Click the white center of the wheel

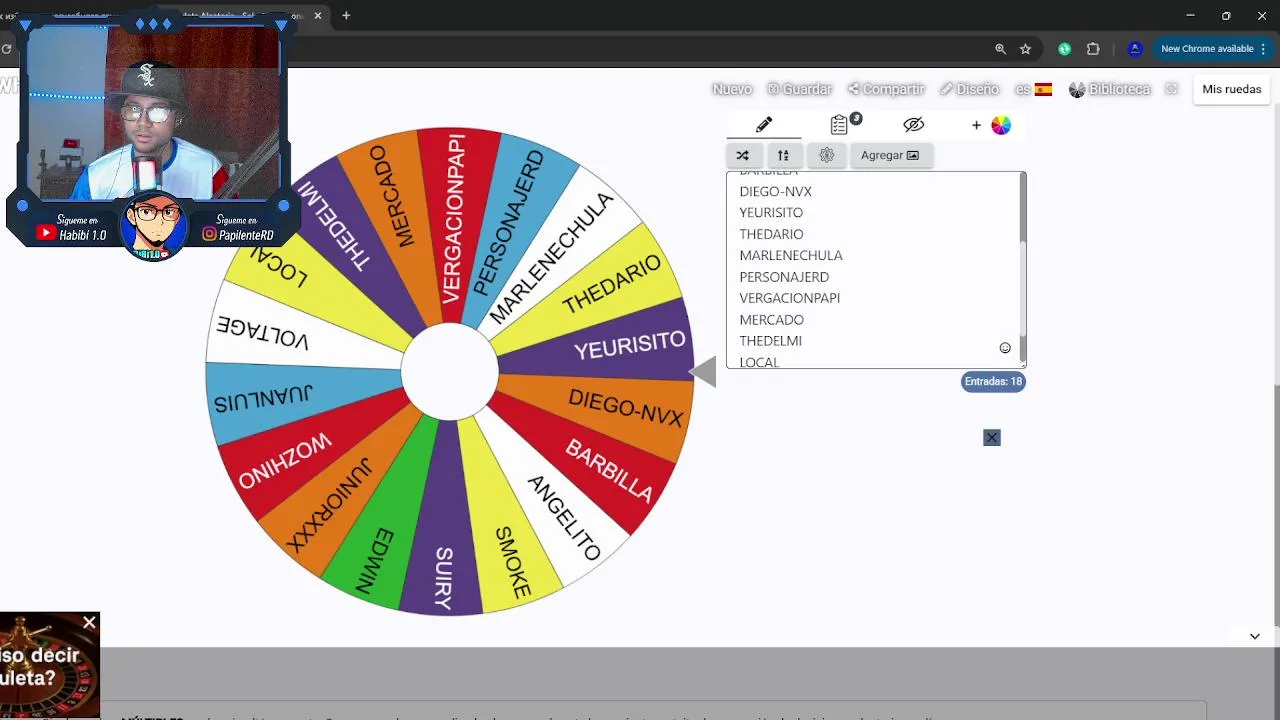coord(450,371)
